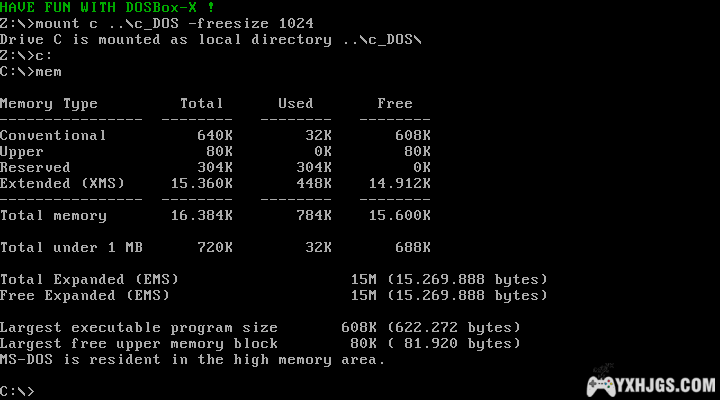This screenshot has height=400, width=720.
Task: Click the final C:\> command prompt
Action: 18,391
